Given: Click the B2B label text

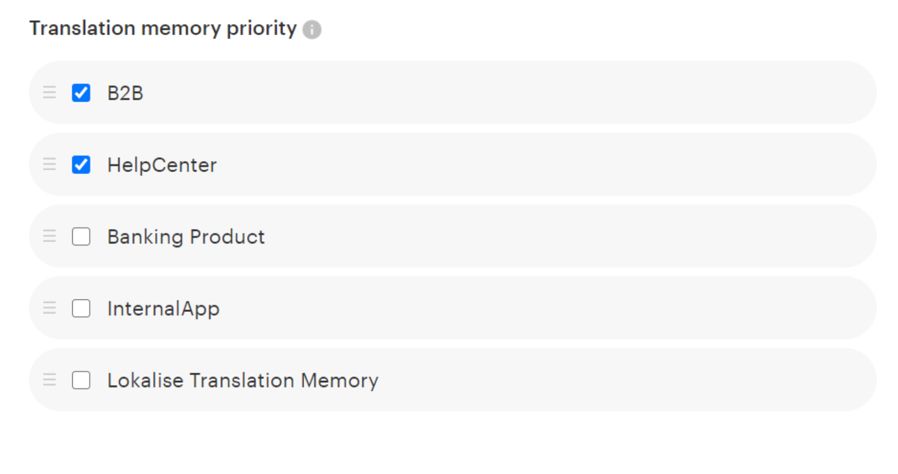Looking at the screenshot, I should [x=125, y=93].
